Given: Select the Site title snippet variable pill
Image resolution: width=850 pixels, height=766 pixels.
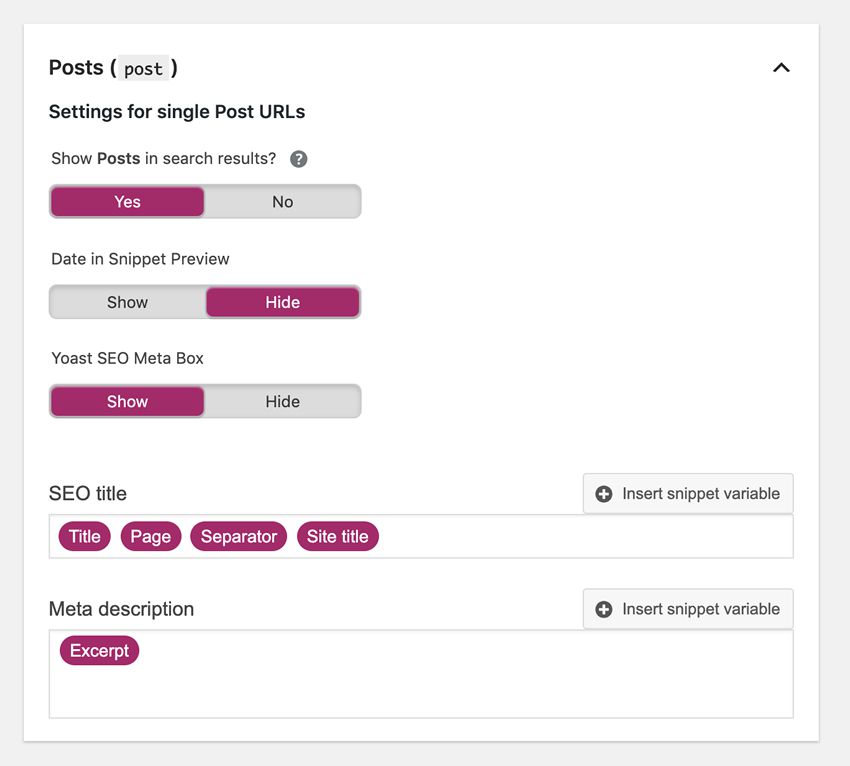Looking at the screenshot, I should (337, 536).
